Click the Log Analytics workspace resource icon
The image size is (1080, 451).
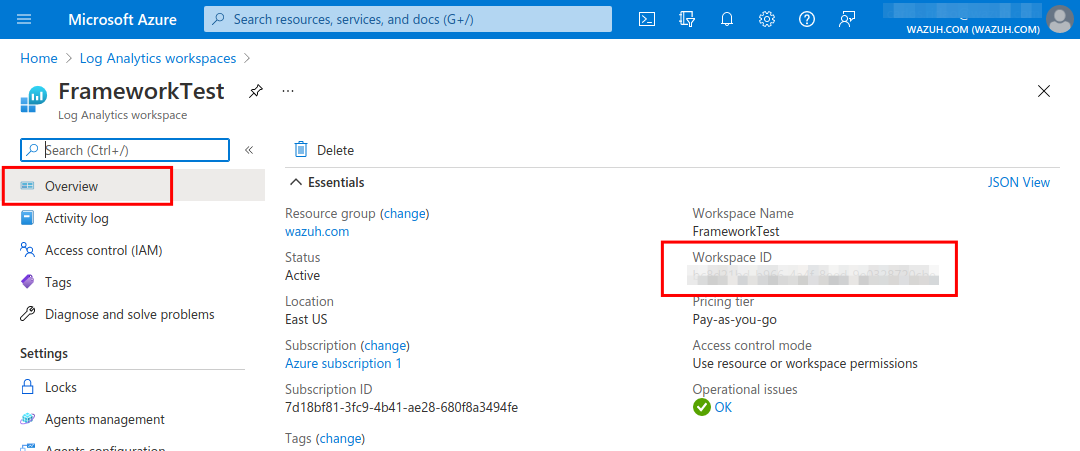tap(33, 98)
